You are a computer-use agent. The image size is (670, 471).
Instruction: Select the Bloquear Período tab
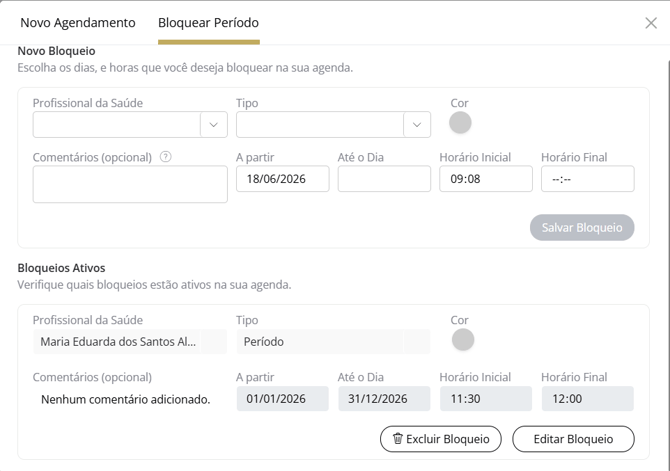(x=209, y=23)
